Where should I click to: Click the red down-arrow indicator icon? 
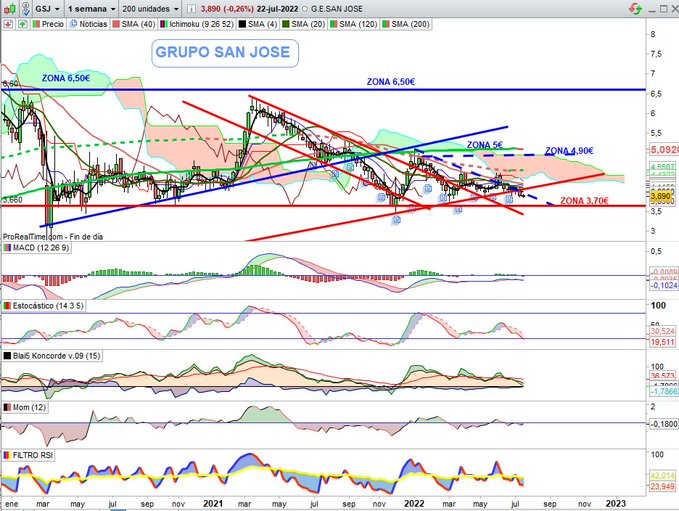[x=8, y=24]
